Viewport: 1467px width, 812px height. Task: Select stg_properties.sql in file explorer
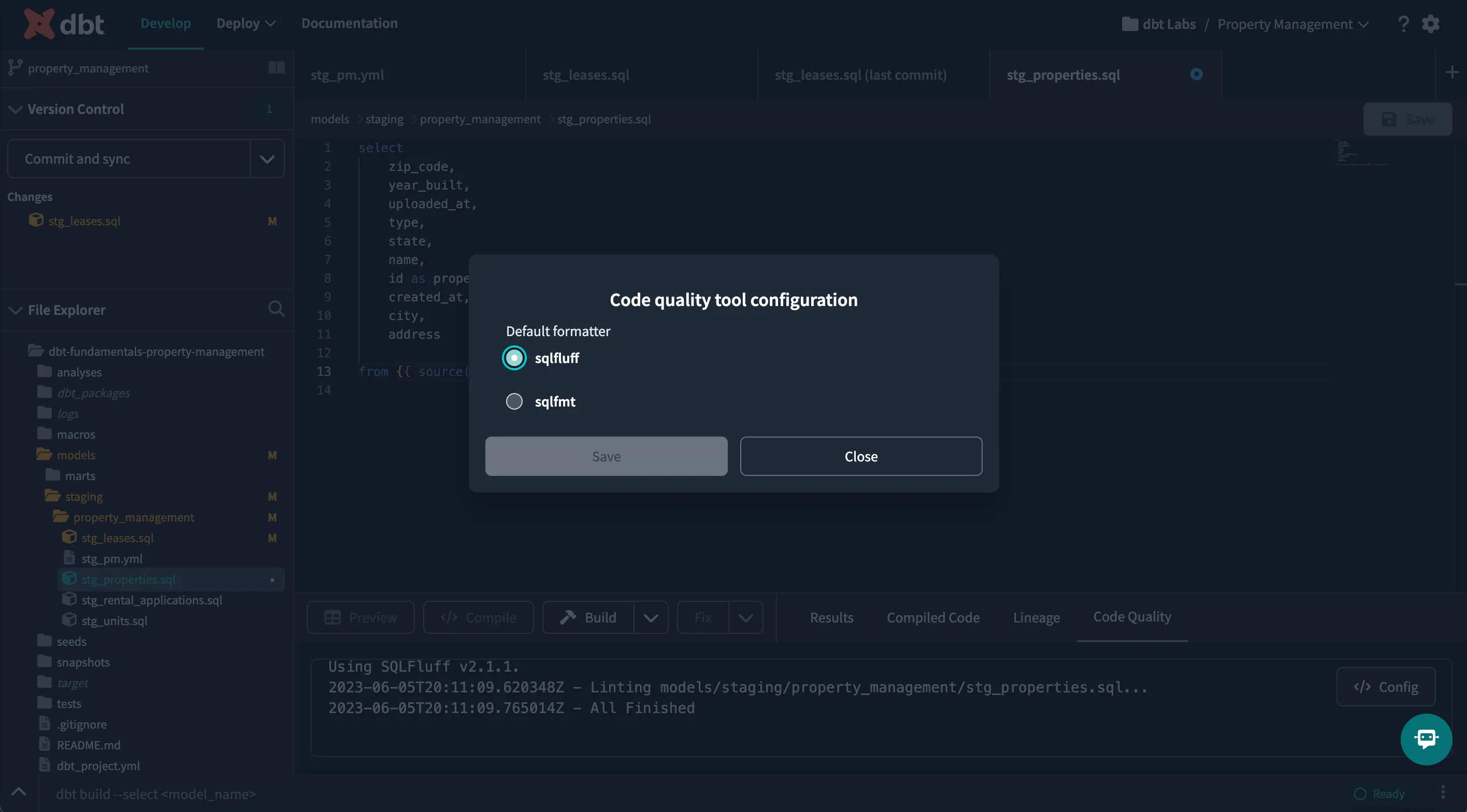tap(171, 579)
